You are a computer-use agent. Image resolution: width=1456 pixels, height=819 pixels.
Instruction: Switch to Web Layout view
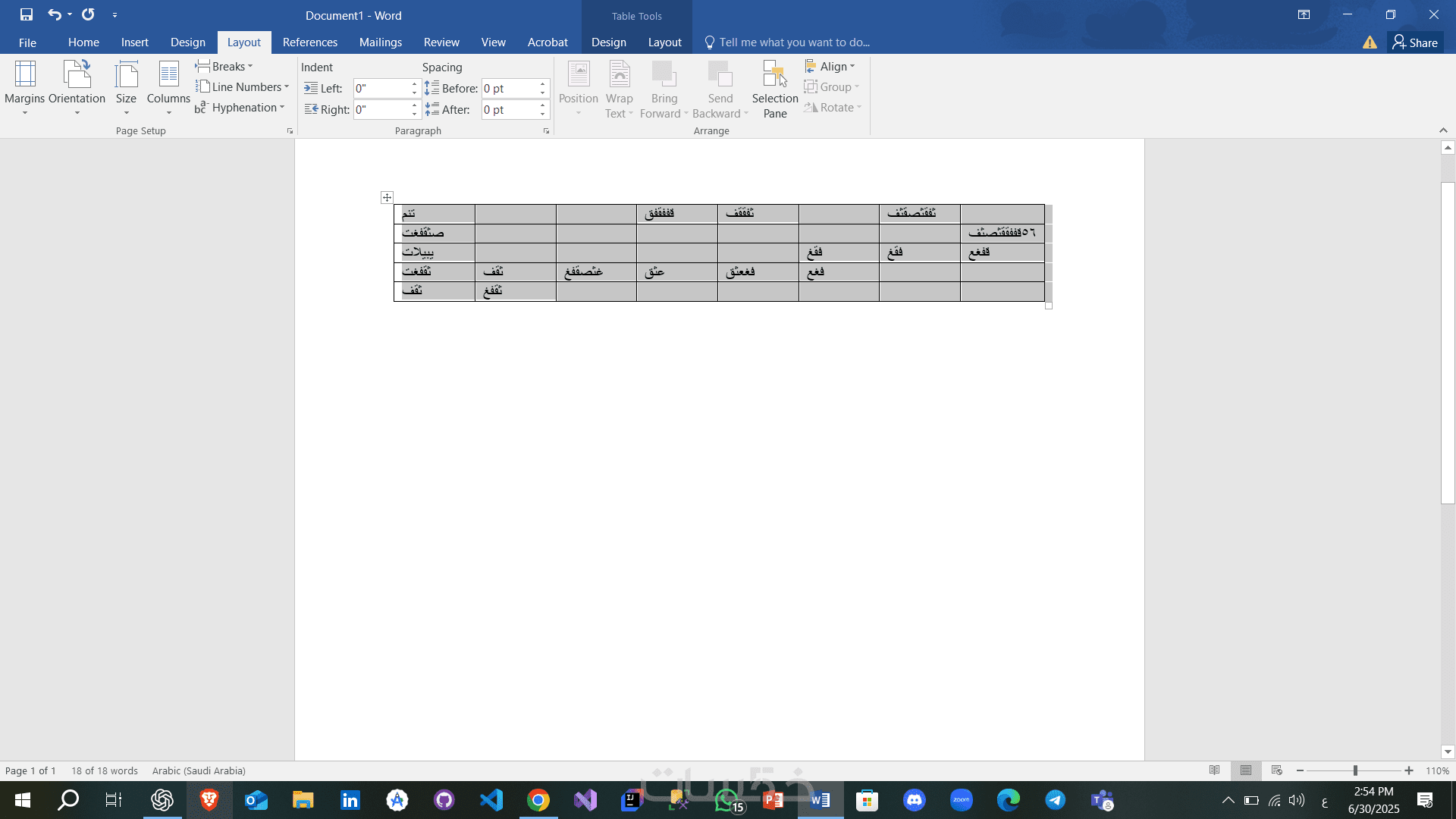click(x=1277, y=770)
